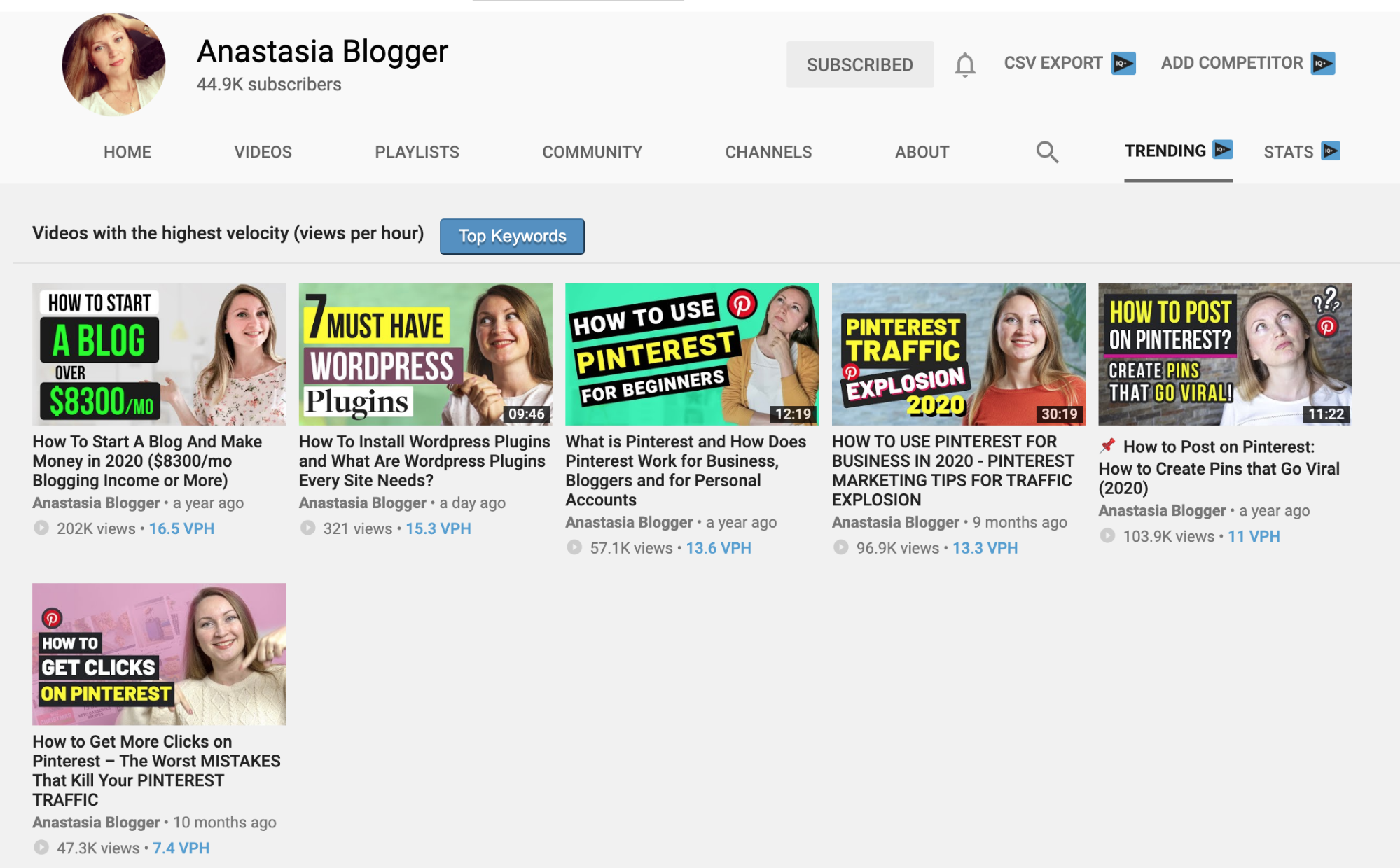The image size is (1400, 868).
Task: Open the CHANNELS tab
Action: tap(768, 152)
